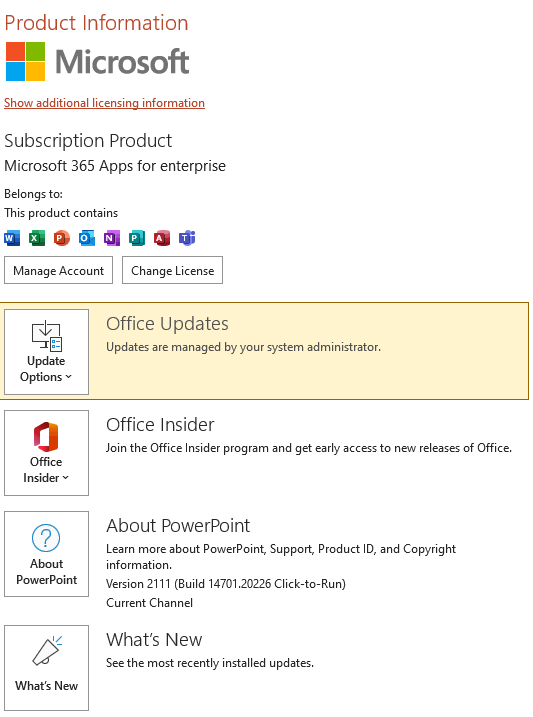Click the Change License button
The image size is (533, 717).
[x=172, y=270]
